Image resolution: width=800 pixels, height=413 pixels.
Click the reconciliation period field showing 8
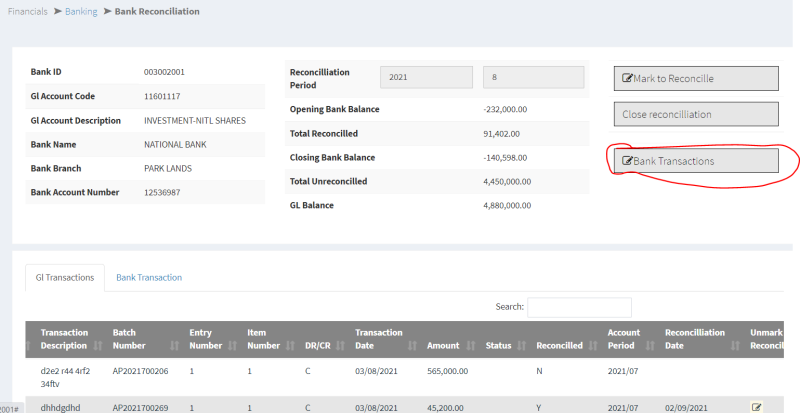533,77
